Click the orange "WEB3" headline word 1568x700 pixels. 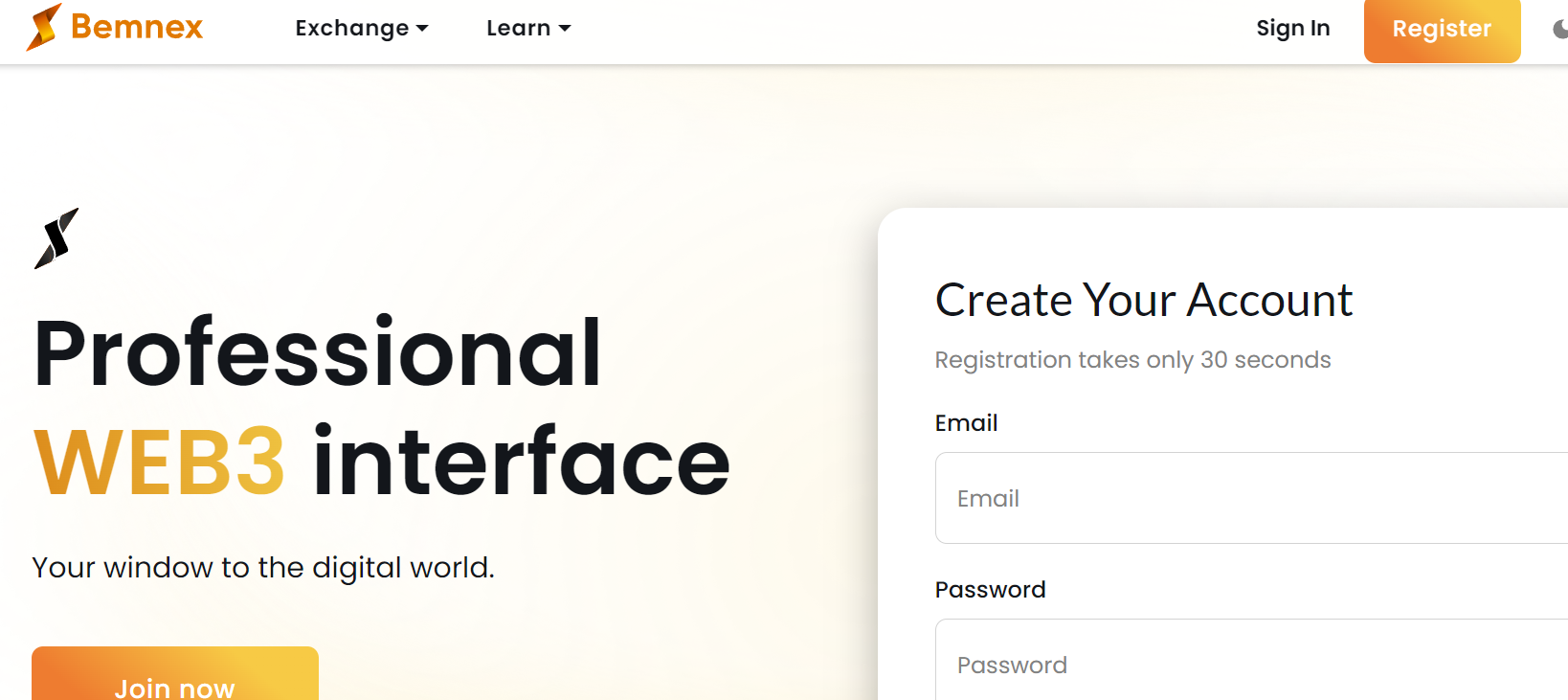tap(159, 463)
